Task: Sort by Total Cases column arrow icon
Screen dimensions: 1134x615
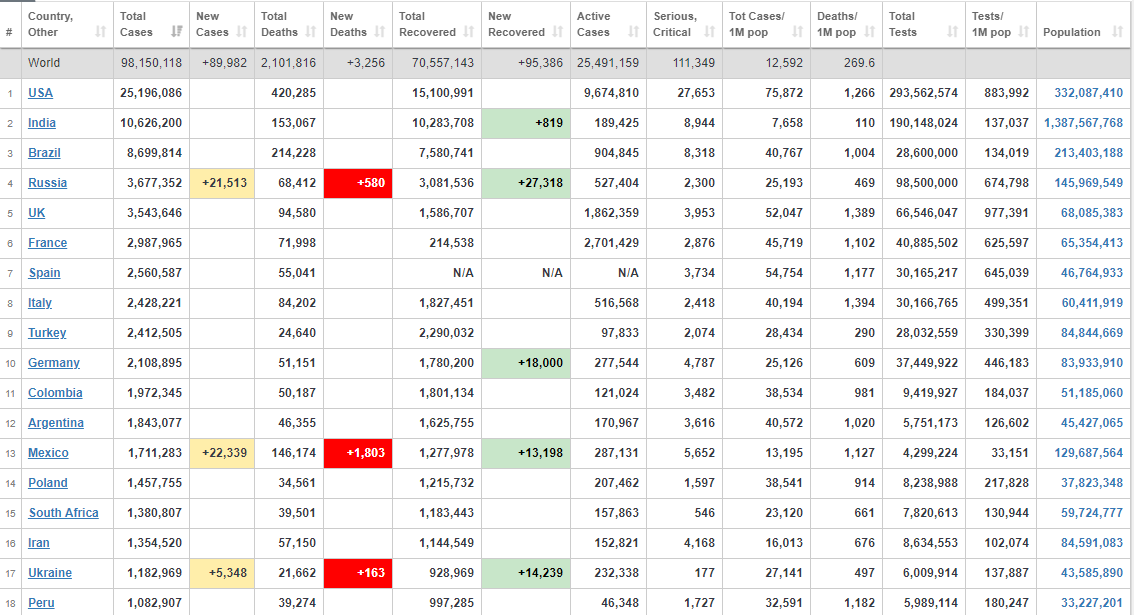Action: (x=177, y=32)
